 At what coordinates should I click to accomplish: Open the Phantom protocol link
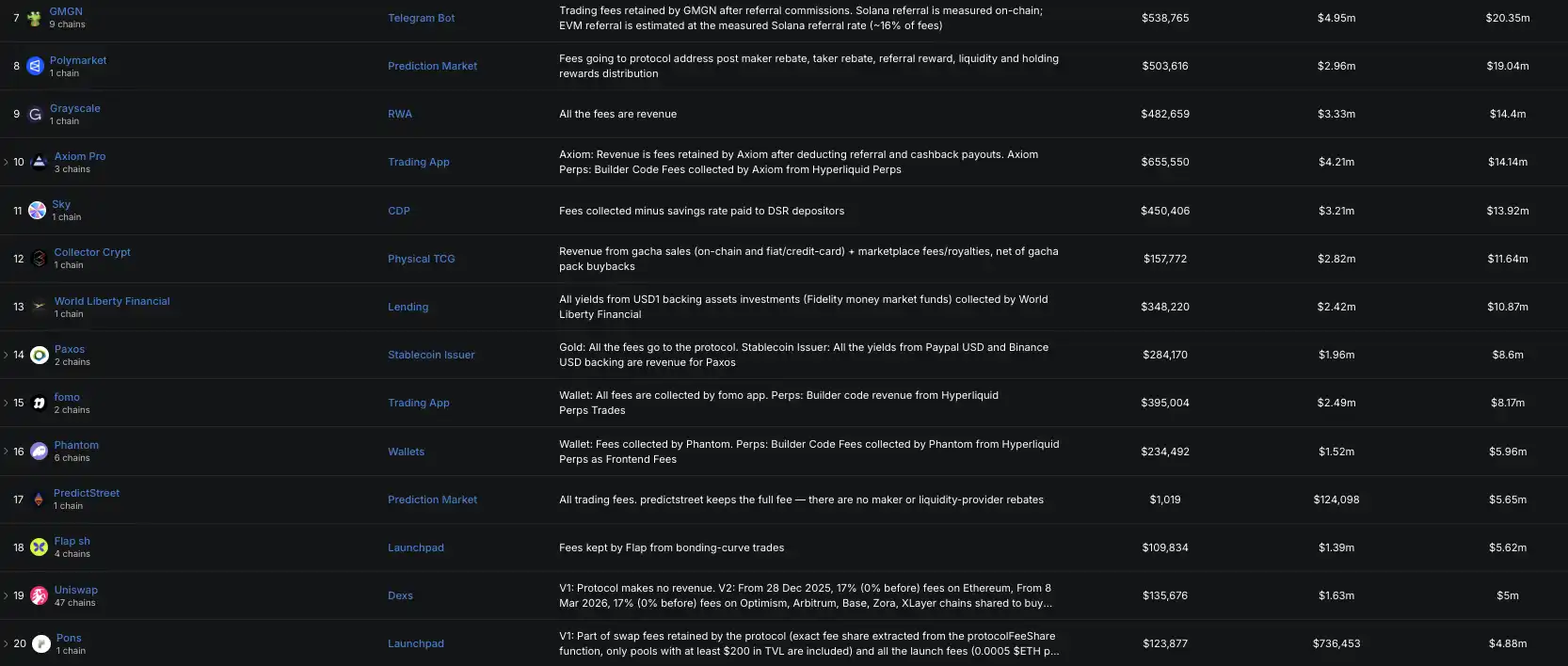coord(76,445)
